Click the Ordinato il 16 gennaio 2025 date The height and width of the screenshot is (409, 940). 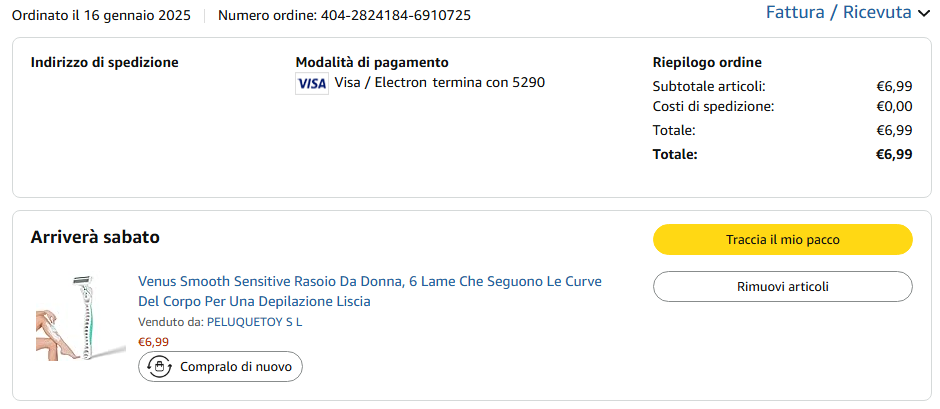pos(101,15)
